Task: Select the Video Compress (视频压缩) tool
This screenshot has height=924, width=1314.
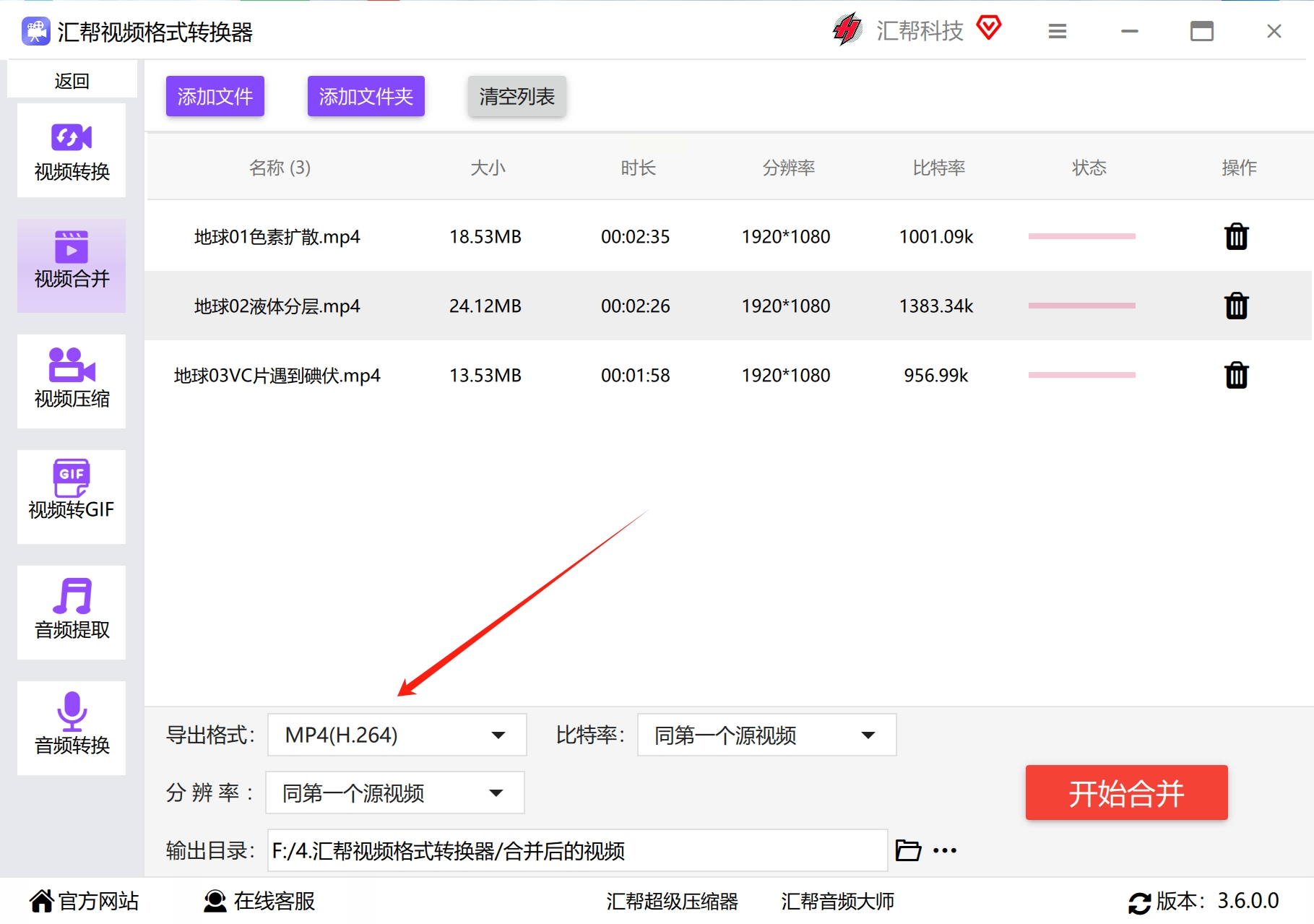Action: click(72, 381)
